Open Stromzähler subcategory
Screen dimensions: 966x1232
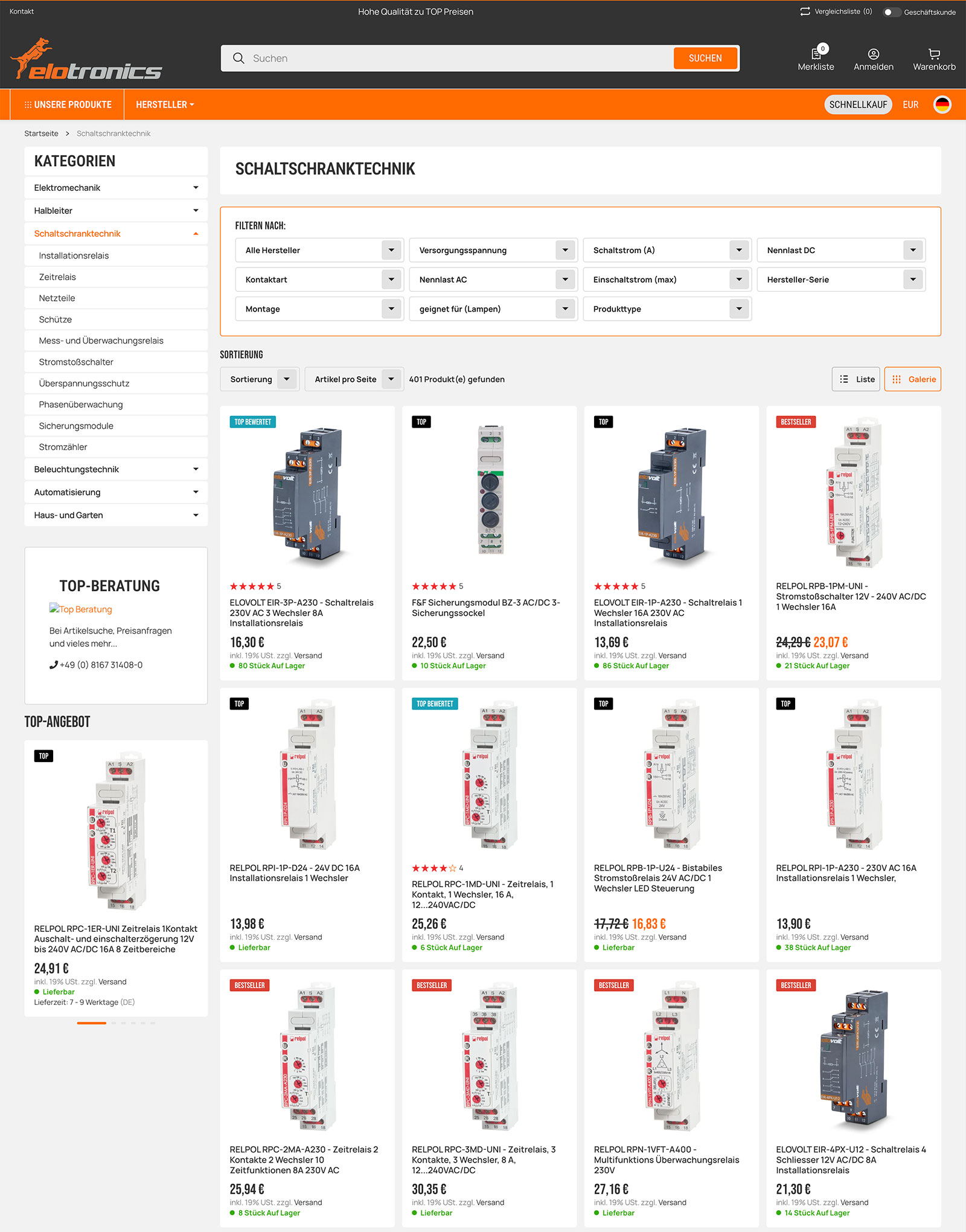tap(116, 447)
